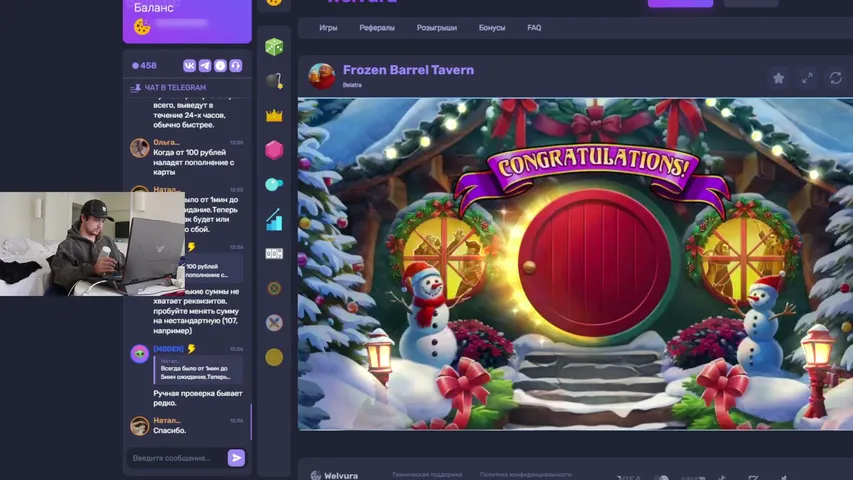The width and height of the screenshot is (853, 480).
Task: Open the cyan bubbles game icon
Action: tap(274, 184)
